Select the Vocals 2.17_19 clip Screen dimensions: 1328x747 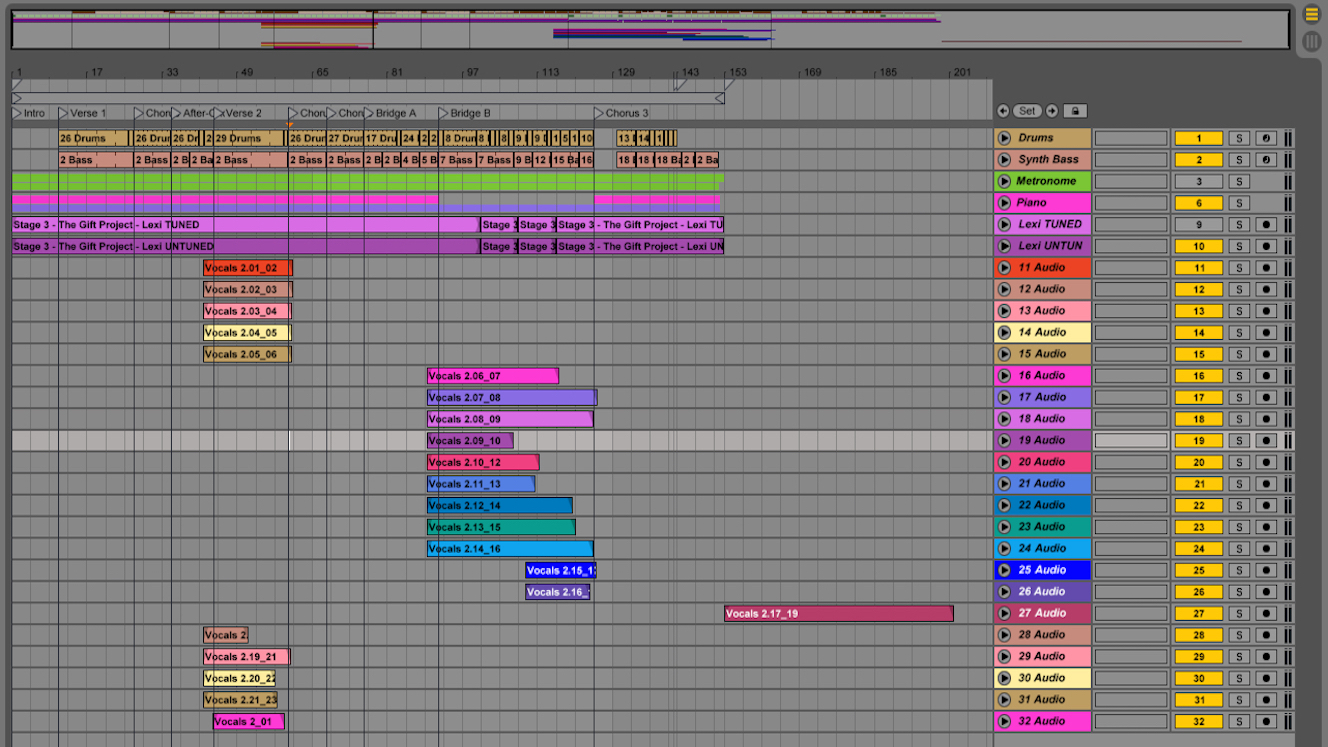tap(838, 612)
